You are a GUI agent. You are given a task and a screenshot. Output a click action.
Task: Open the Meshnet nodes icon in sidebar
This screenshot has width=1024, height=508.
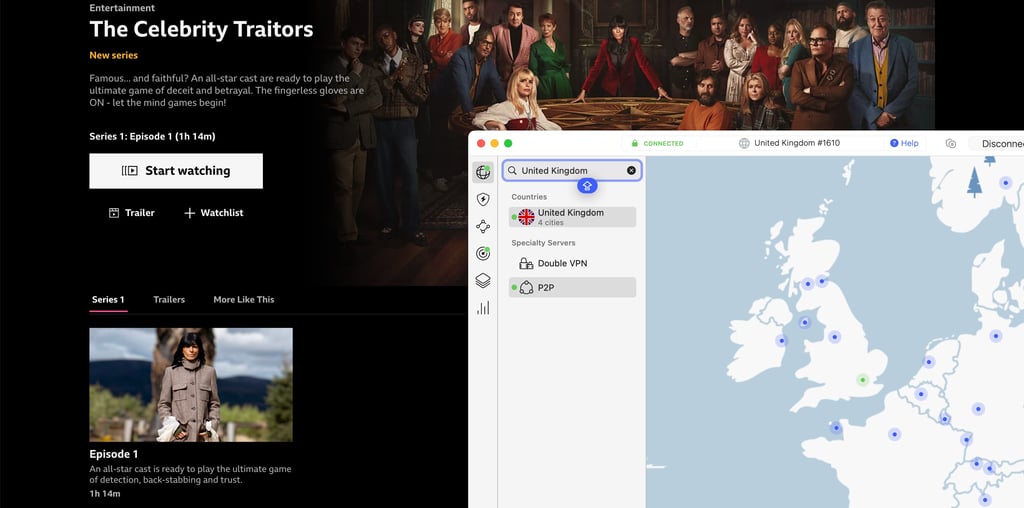click(x=483, y=227)
